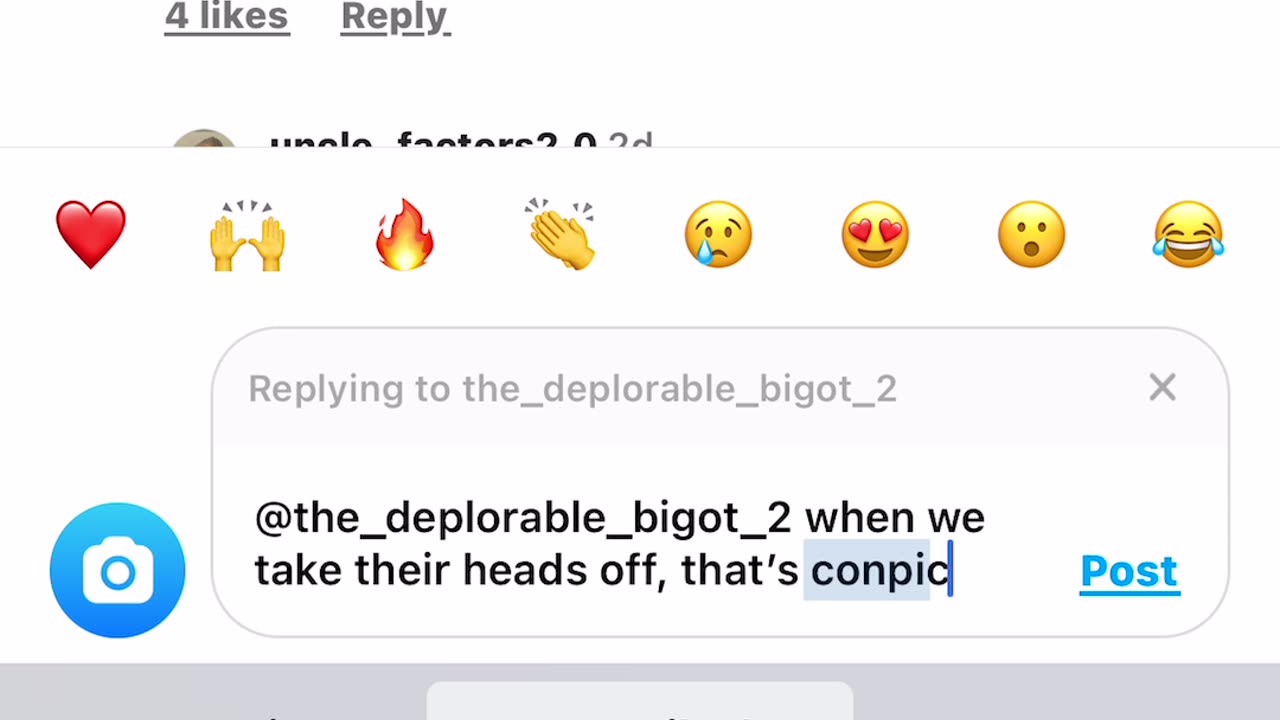Click Reply under the comment
Screen dimensions: 1280x720
tap(395, 17)
